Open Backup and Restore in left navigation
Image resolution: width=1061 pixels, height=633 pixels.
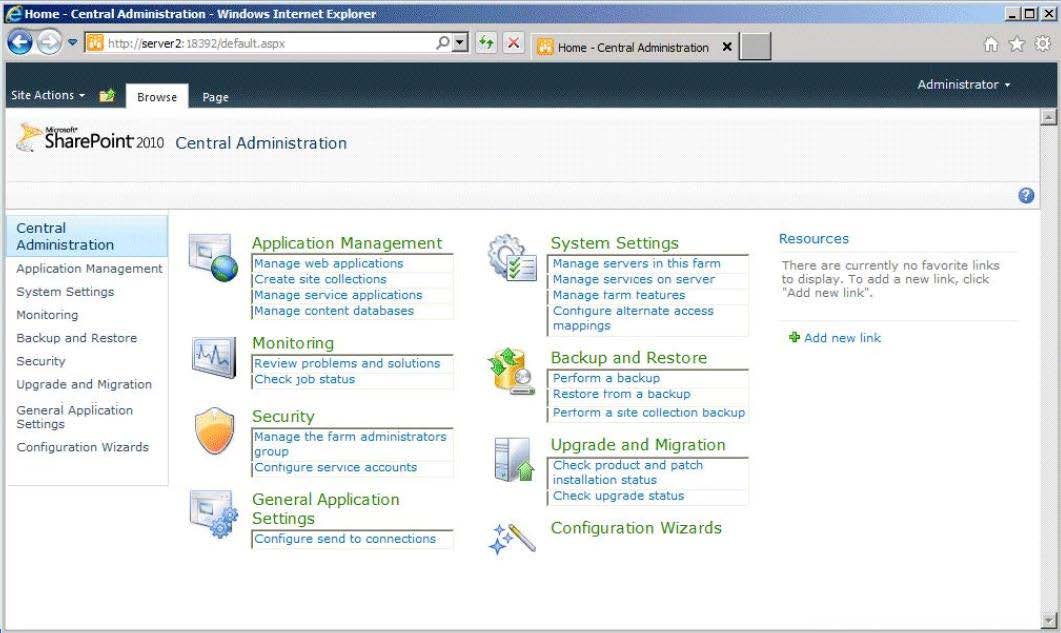point(76,338)
